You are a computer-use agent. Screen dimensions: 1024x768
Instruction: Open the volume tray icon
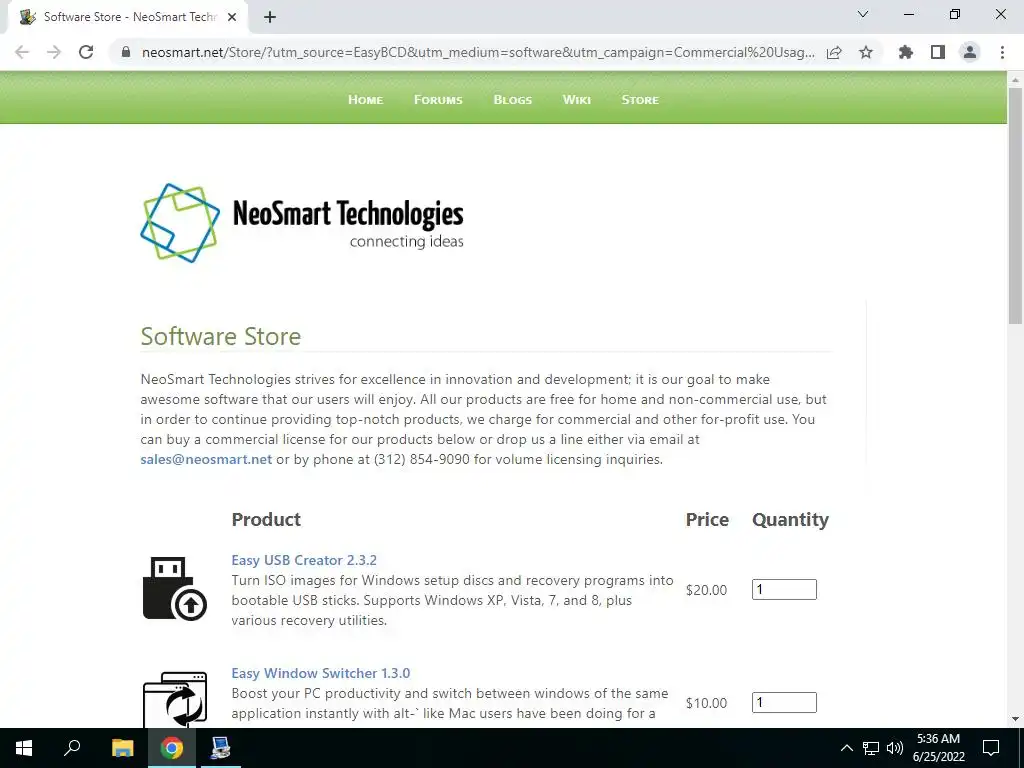pyautogui.click(x=895, y=748)
